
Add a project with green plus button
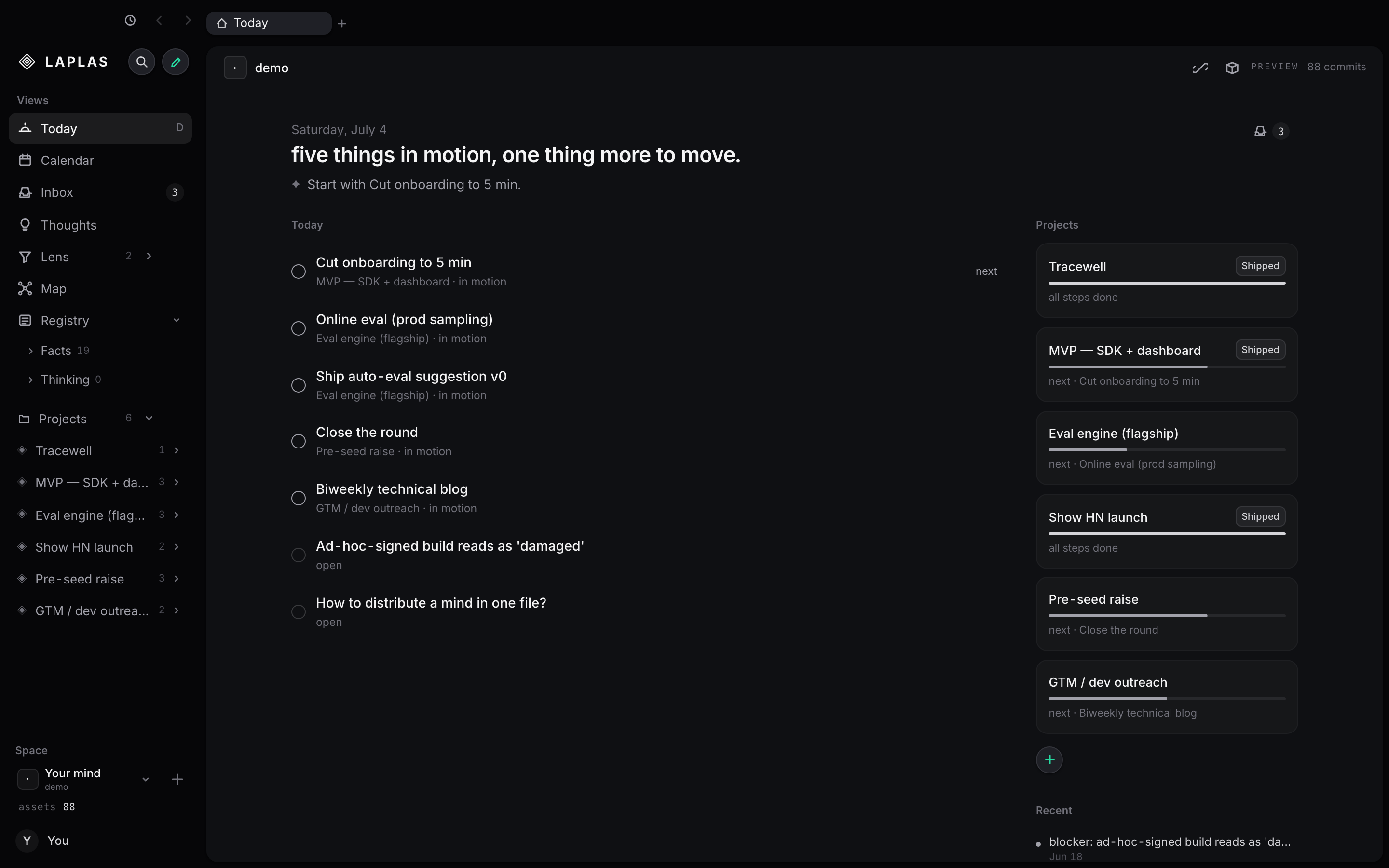(x=1049, y=760)
